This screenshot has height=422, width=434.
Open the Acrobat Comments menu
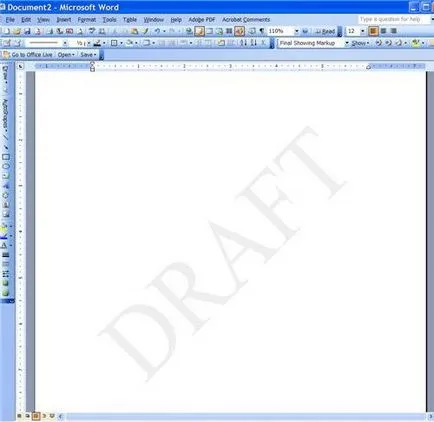[x=246, y=20]
